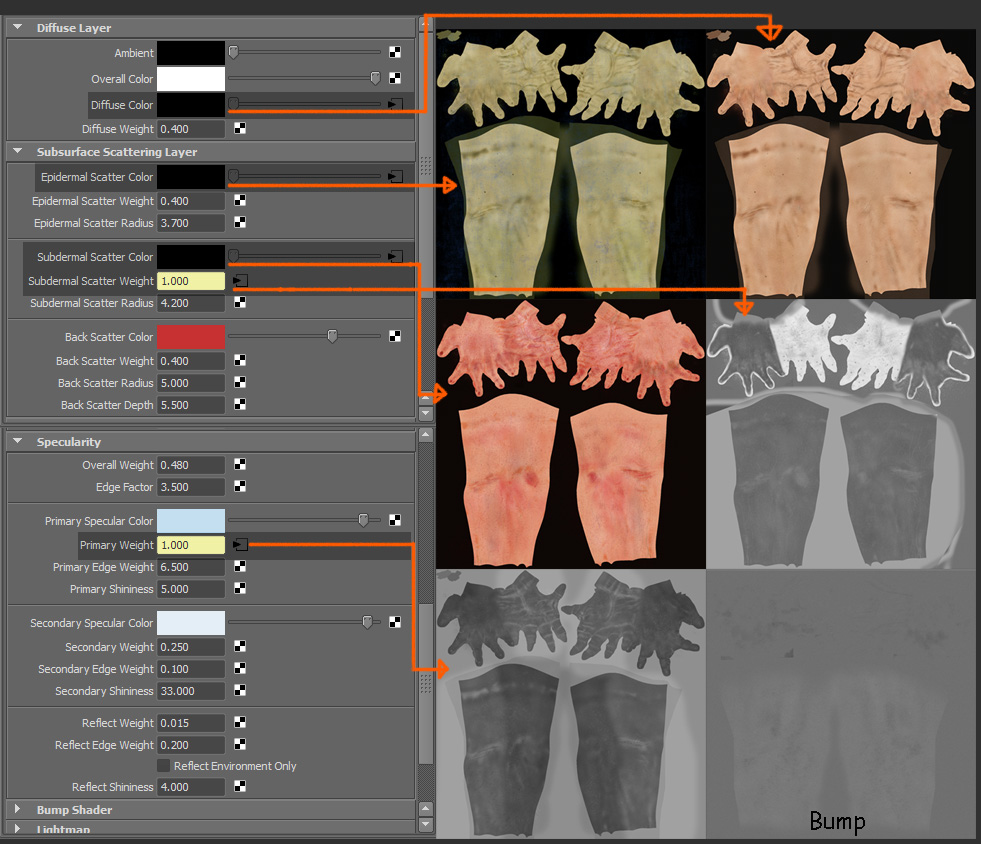Select the peach diffuse texture thumbnail
Screen dimensions: 981x844
[840, 164]
